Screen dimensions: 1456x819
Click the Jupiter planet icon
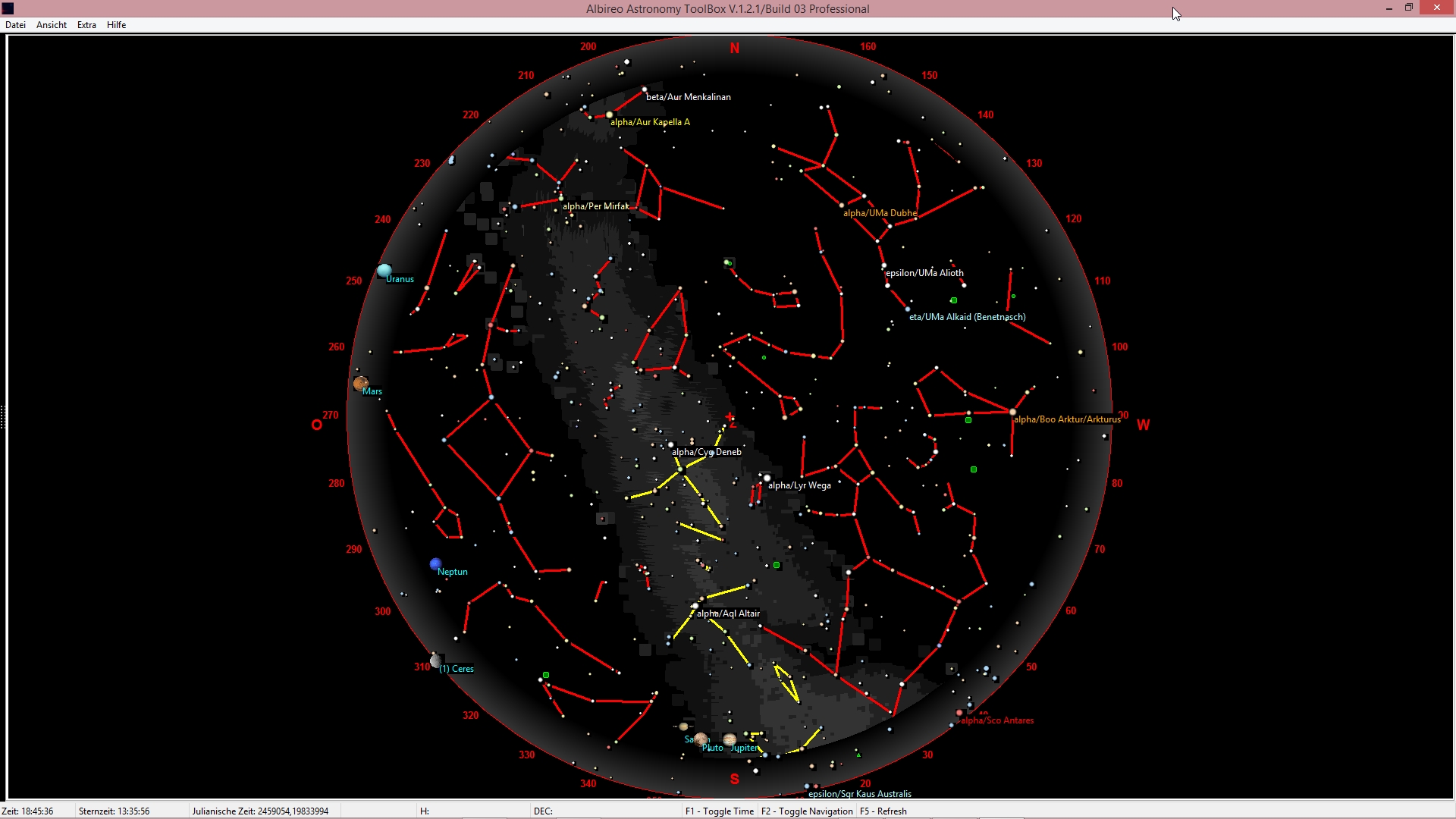click(x=730, y=739)
